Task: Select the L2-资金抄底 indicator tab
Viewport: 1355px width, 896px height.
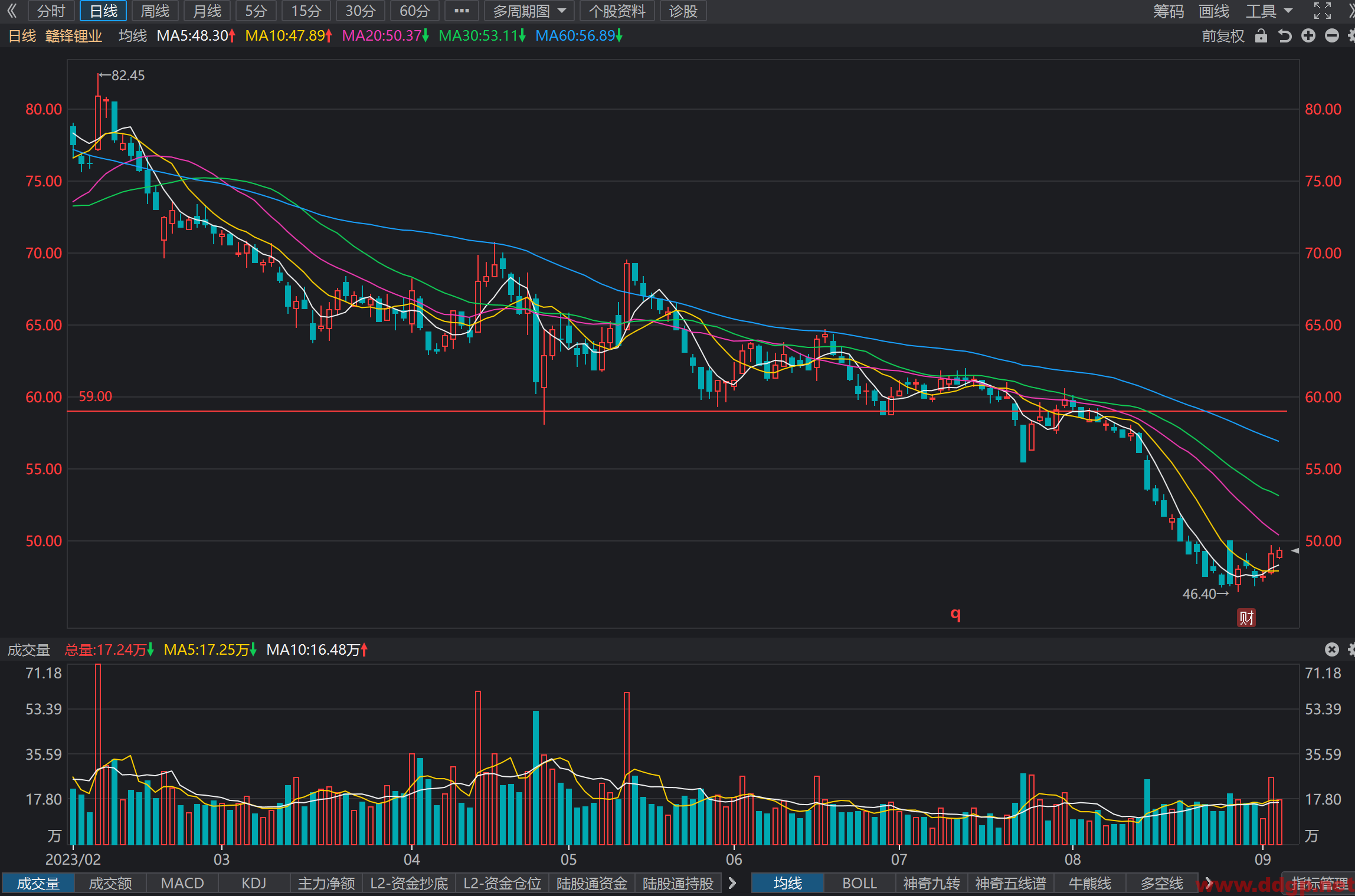Action: click(x=408, y=884)
